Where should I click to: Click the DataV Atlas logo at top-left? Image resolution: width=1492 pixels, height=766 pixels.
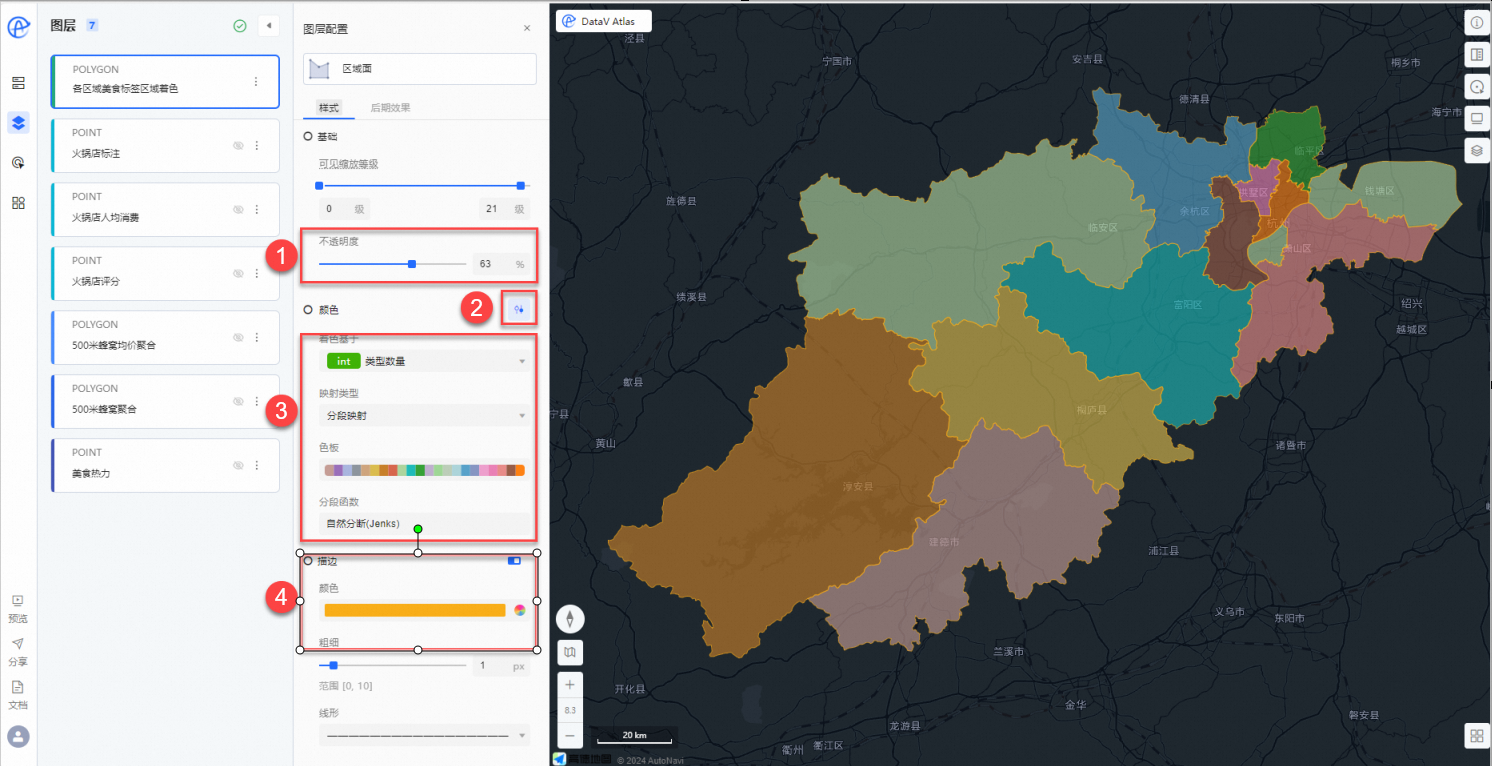(18, 27)
